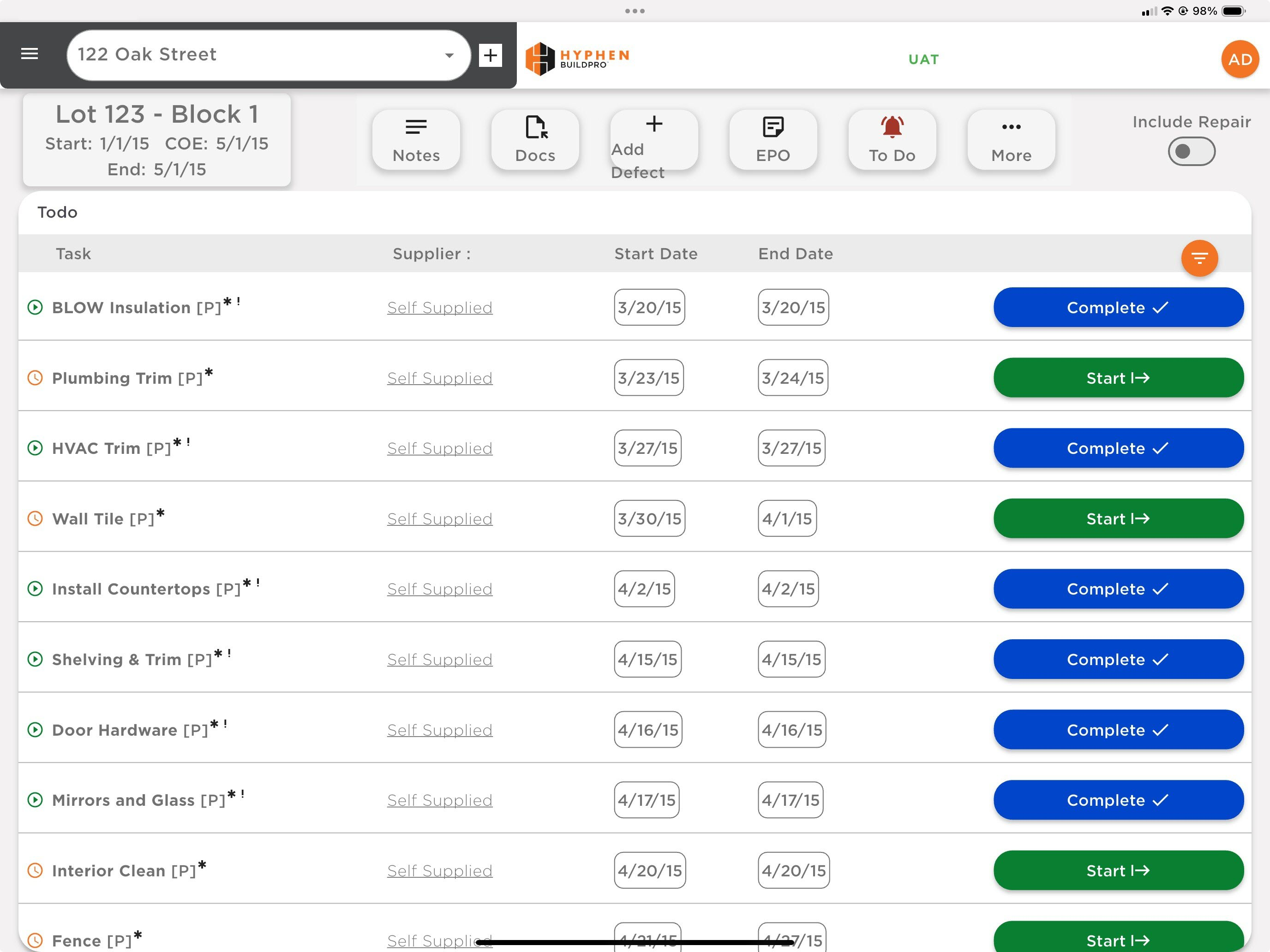Open the More options menu

(x=1011, y=140)
